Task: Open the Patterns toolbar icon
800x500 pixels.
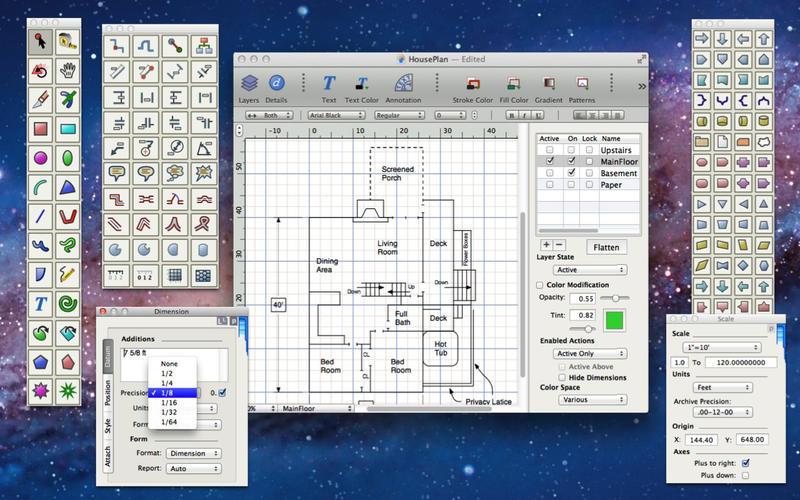Action: pos(582,88)
